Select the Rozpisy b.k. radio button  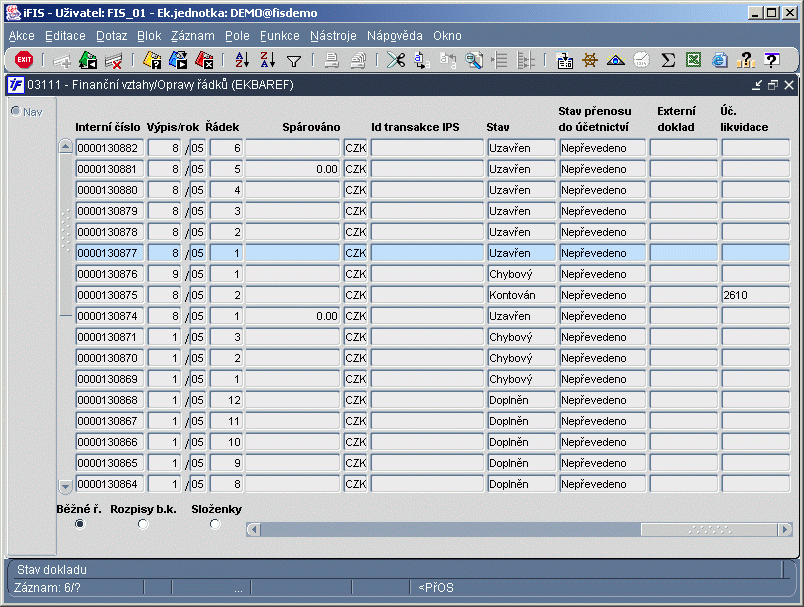click(x=143, y=524)
